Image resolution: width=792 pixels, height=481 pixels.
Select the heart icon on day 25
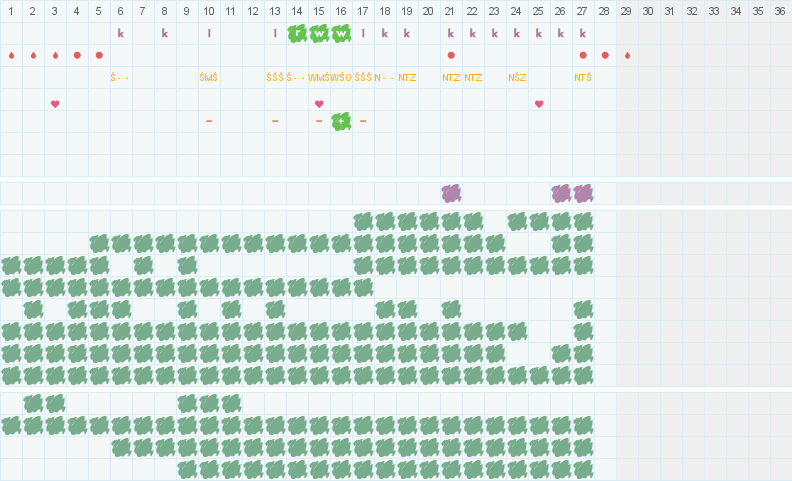tap(539, 104)
